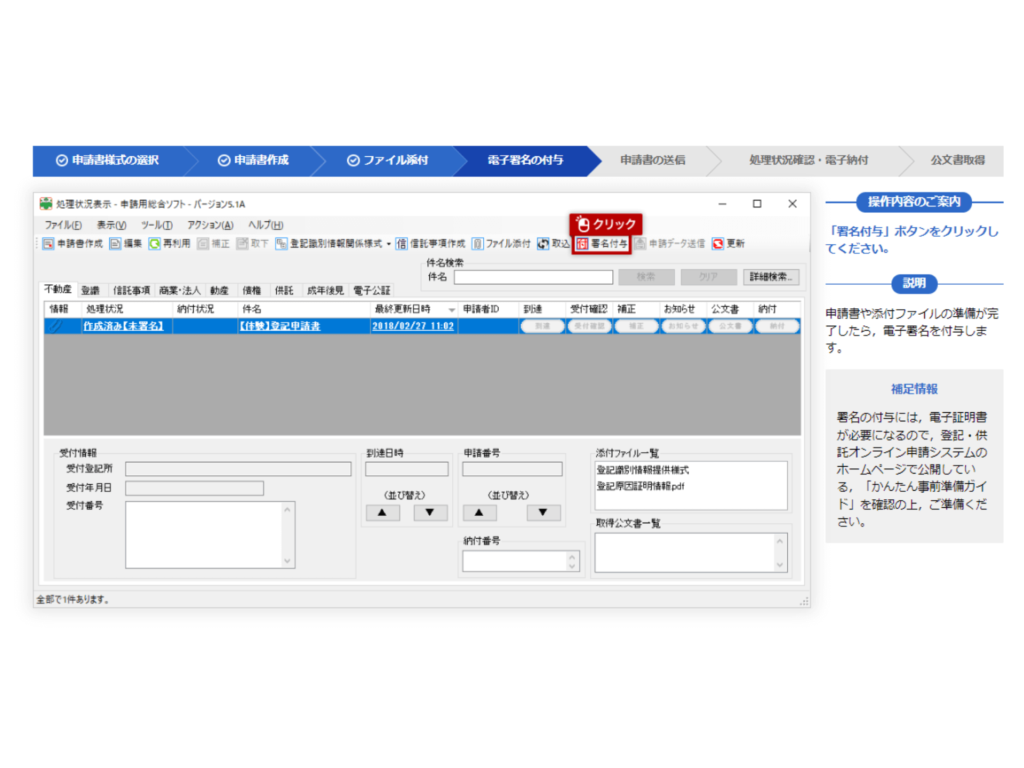Select the 申請書作成 icon to create an application
The image size is (1024, 768).
(x=64, y=243)
